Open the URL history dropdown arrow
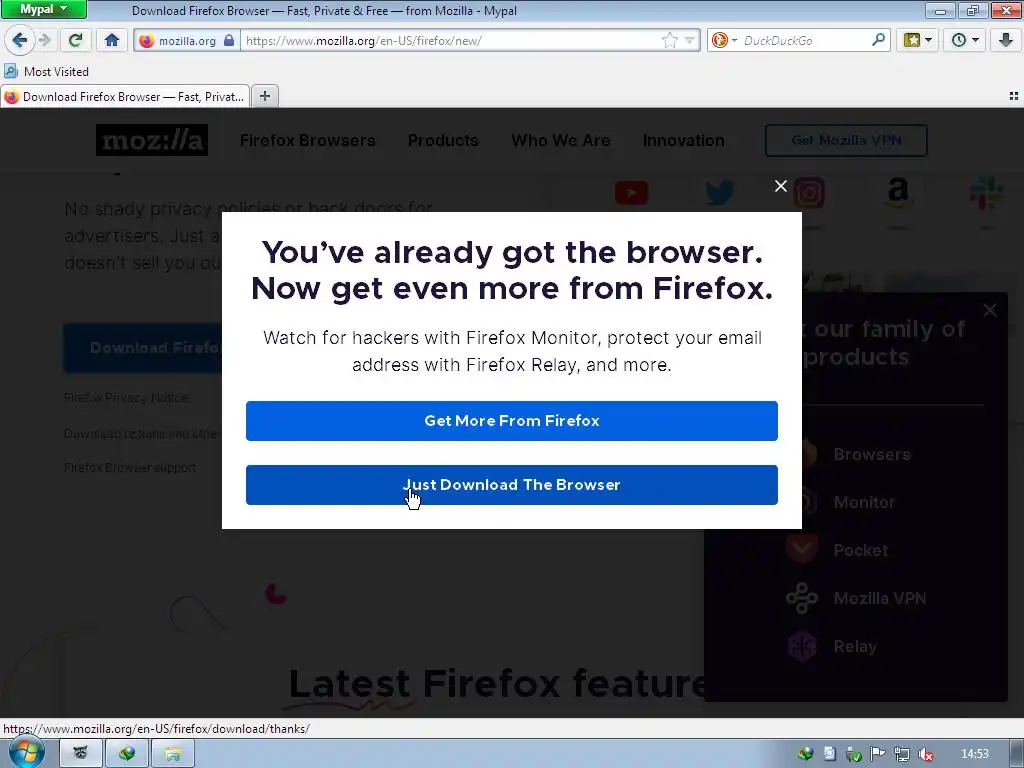Screen dimensions: 1024x768 click(689, 40)
